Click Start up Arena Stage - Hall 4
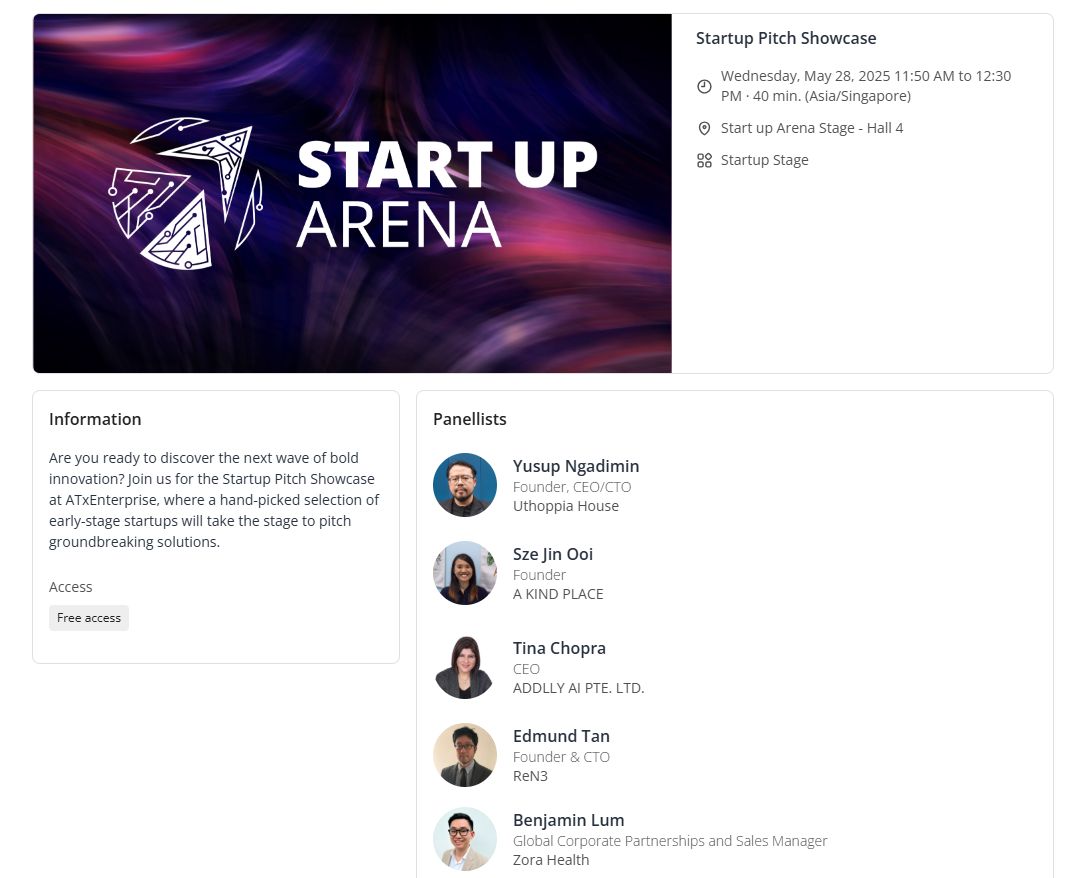The image size is (1080, 878). tap(811, 128)
